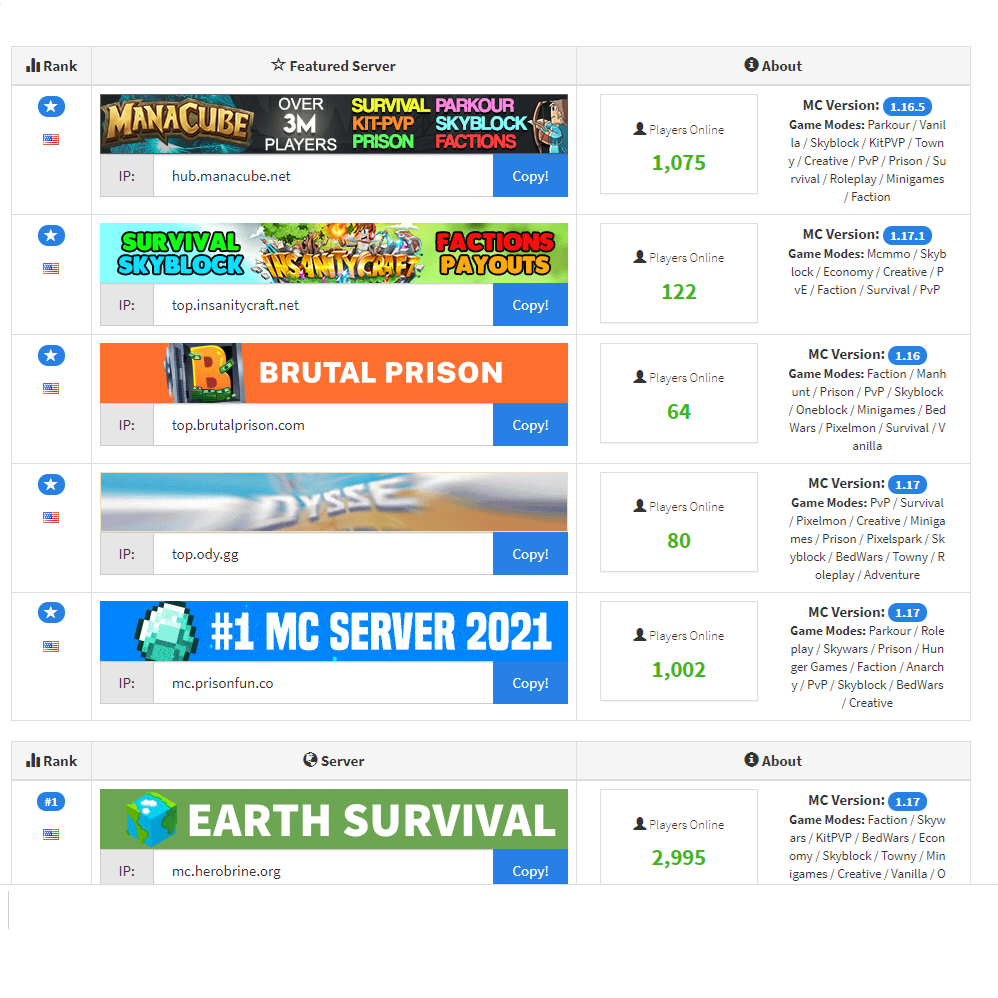The image size is (998, 998).
Task: Copy the mc.prisonfun.co IP address
Action: [x=530, y=683]
